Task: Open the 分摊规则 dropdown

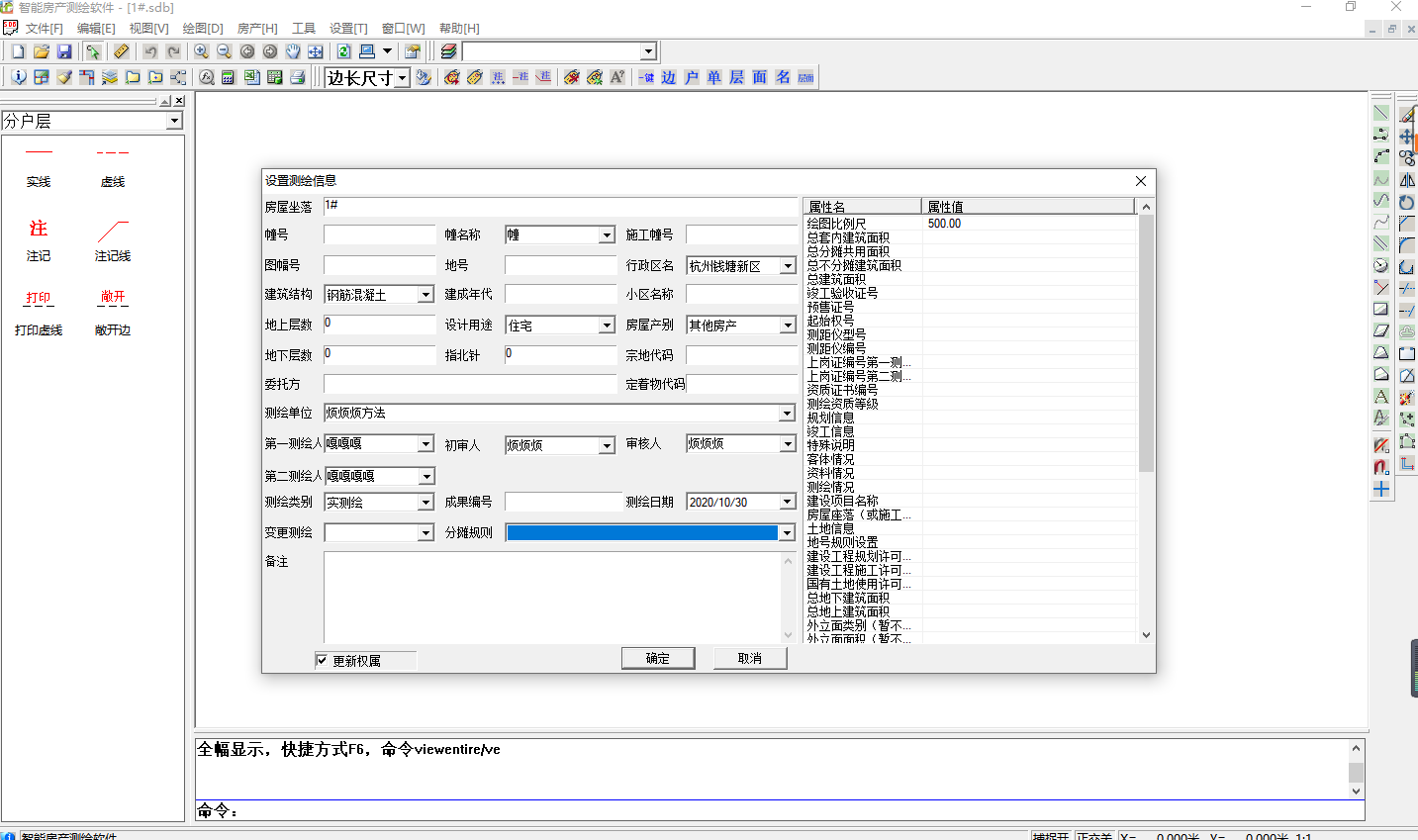Action: coord(788,533)
